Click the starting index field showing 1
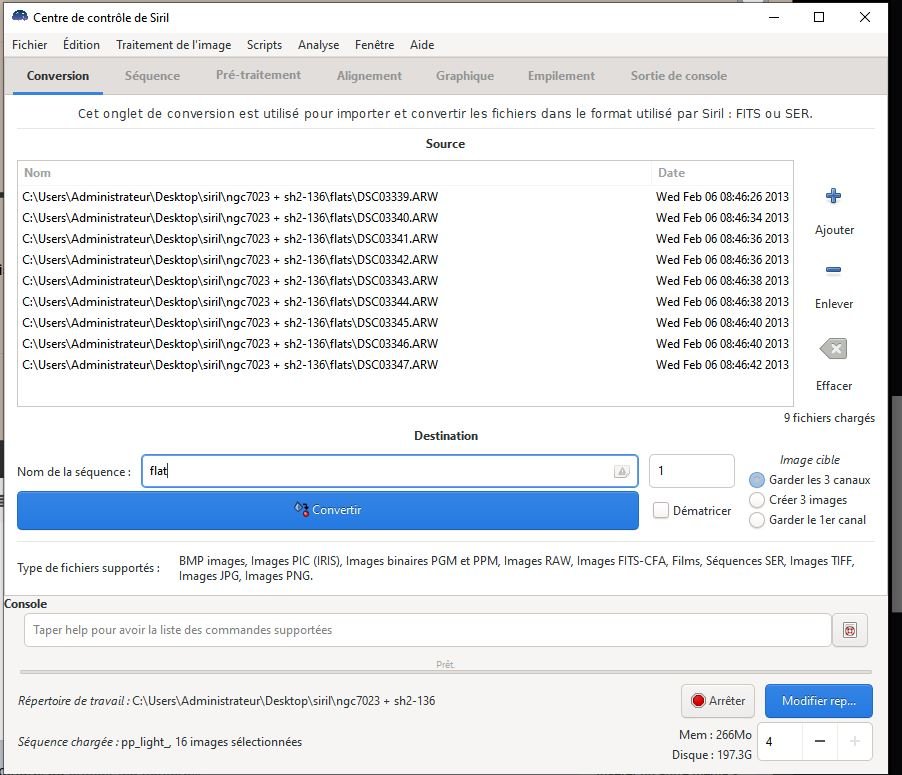This screenshot has width=902, height=775. click(691, 471)
